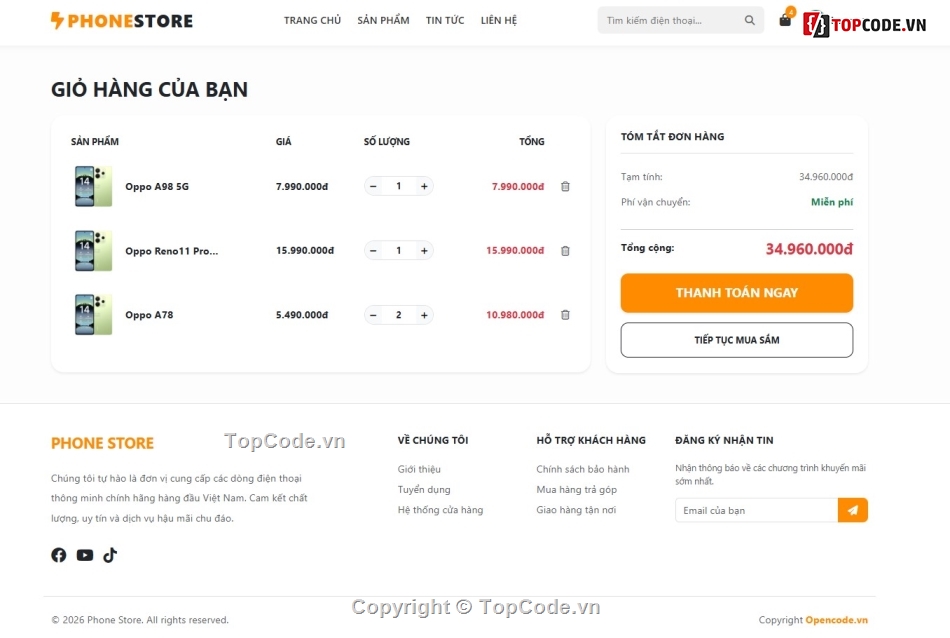Submit newsletter via paper plane icon
The image size is (950, 638).
click(852, 510)
